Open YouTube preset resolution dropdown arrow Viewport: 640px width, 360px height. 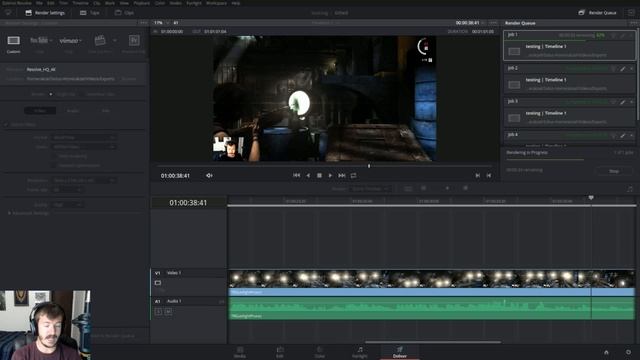(51, 41)
